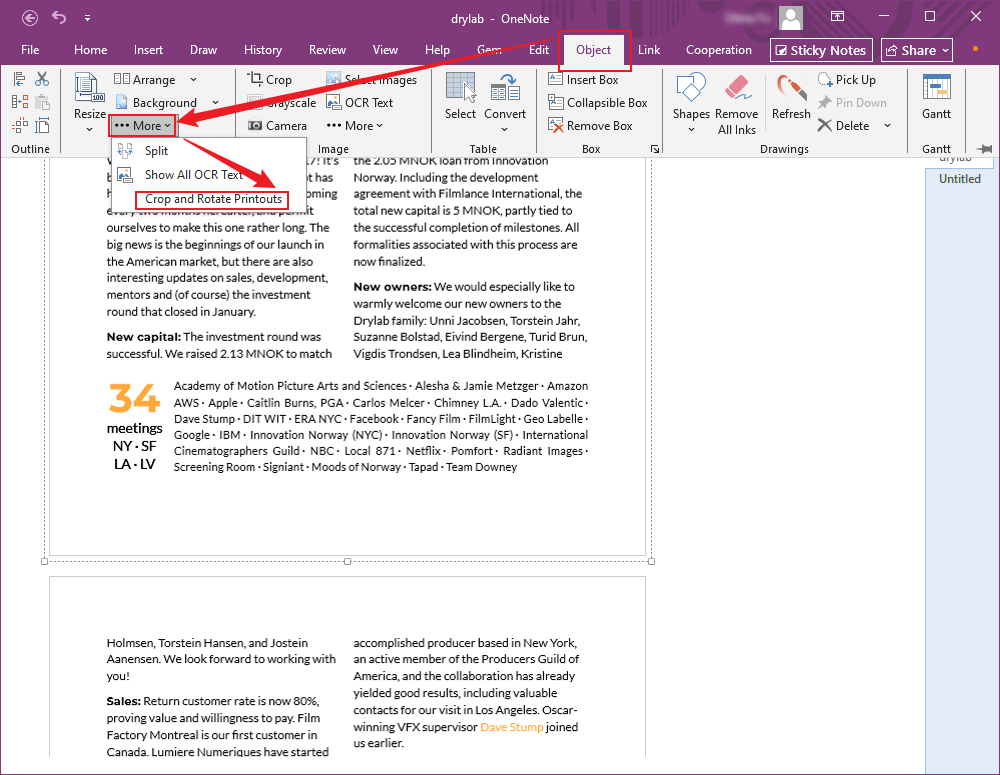Click the Camera tool
Image resolution: width=1000 pixels, height=775 pixels.
pyautogui.click(x=278, y=126)
